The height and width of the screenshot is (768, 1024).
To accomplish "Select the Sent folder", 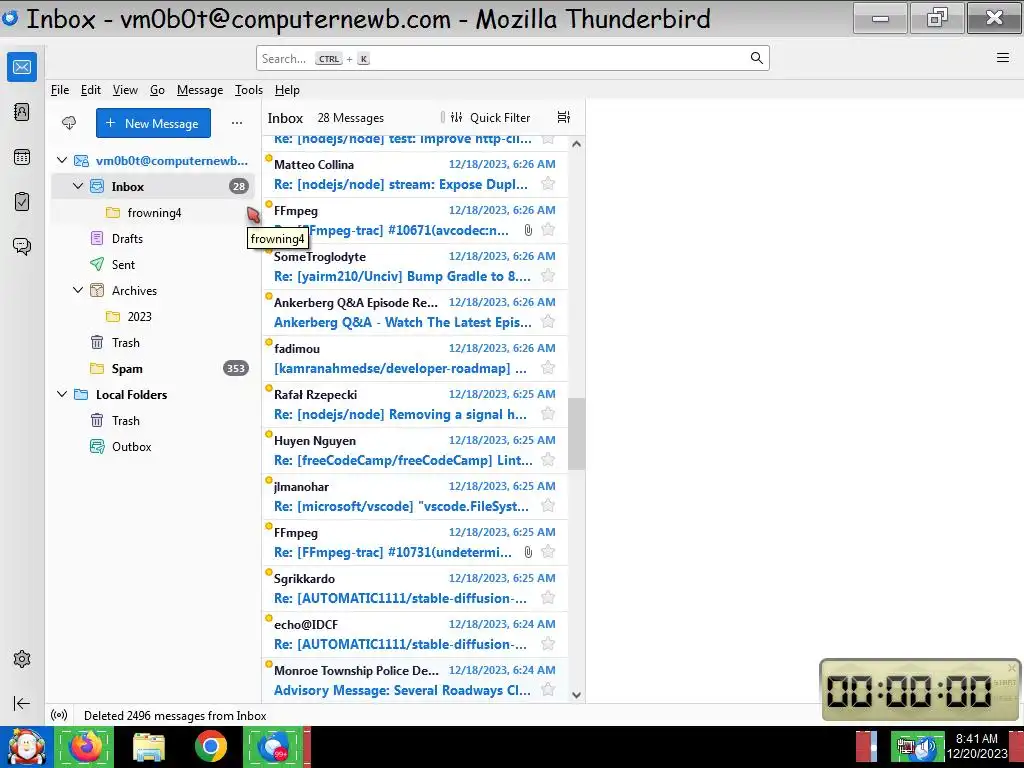I will [x=153, y=264].
